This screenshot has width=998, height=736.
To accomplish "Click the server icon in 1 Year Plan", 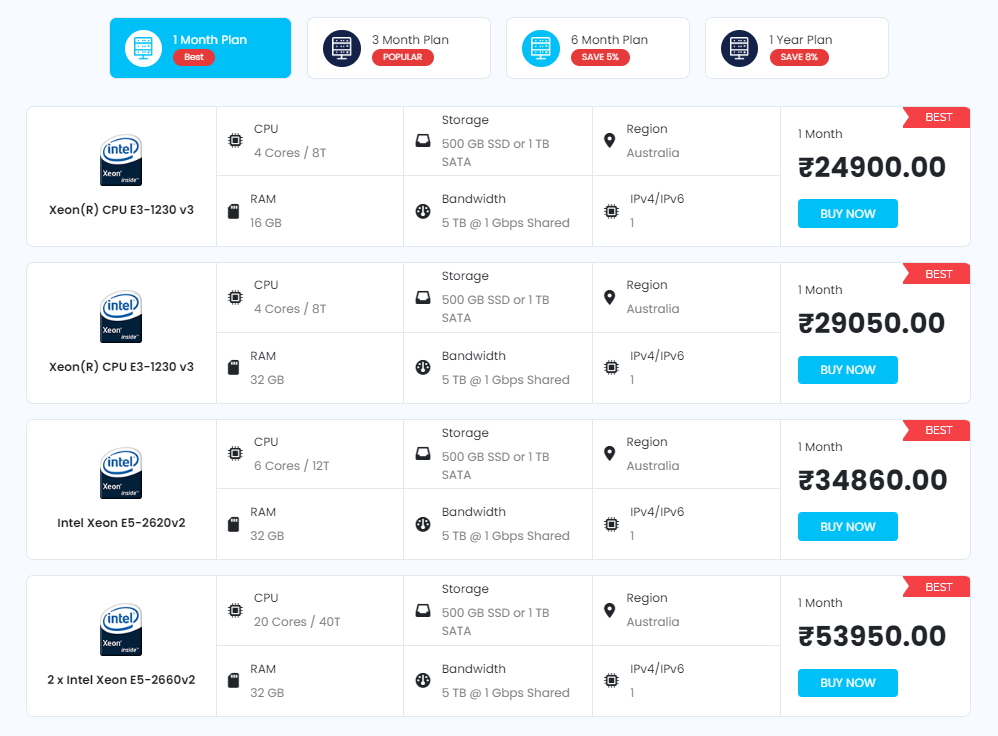I will click(739, 48).
